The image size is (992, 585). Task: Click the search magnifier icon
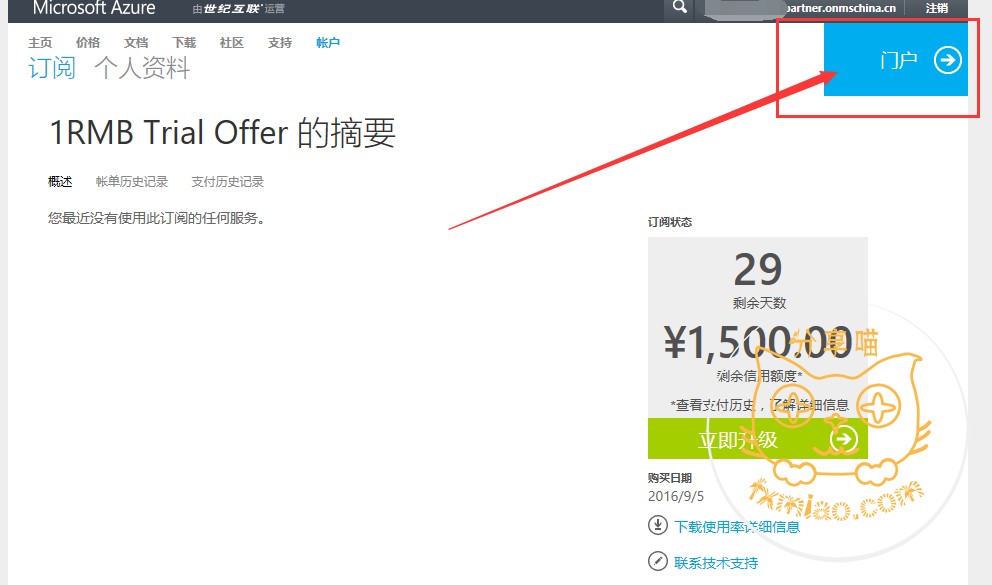(x=679, y=8)
